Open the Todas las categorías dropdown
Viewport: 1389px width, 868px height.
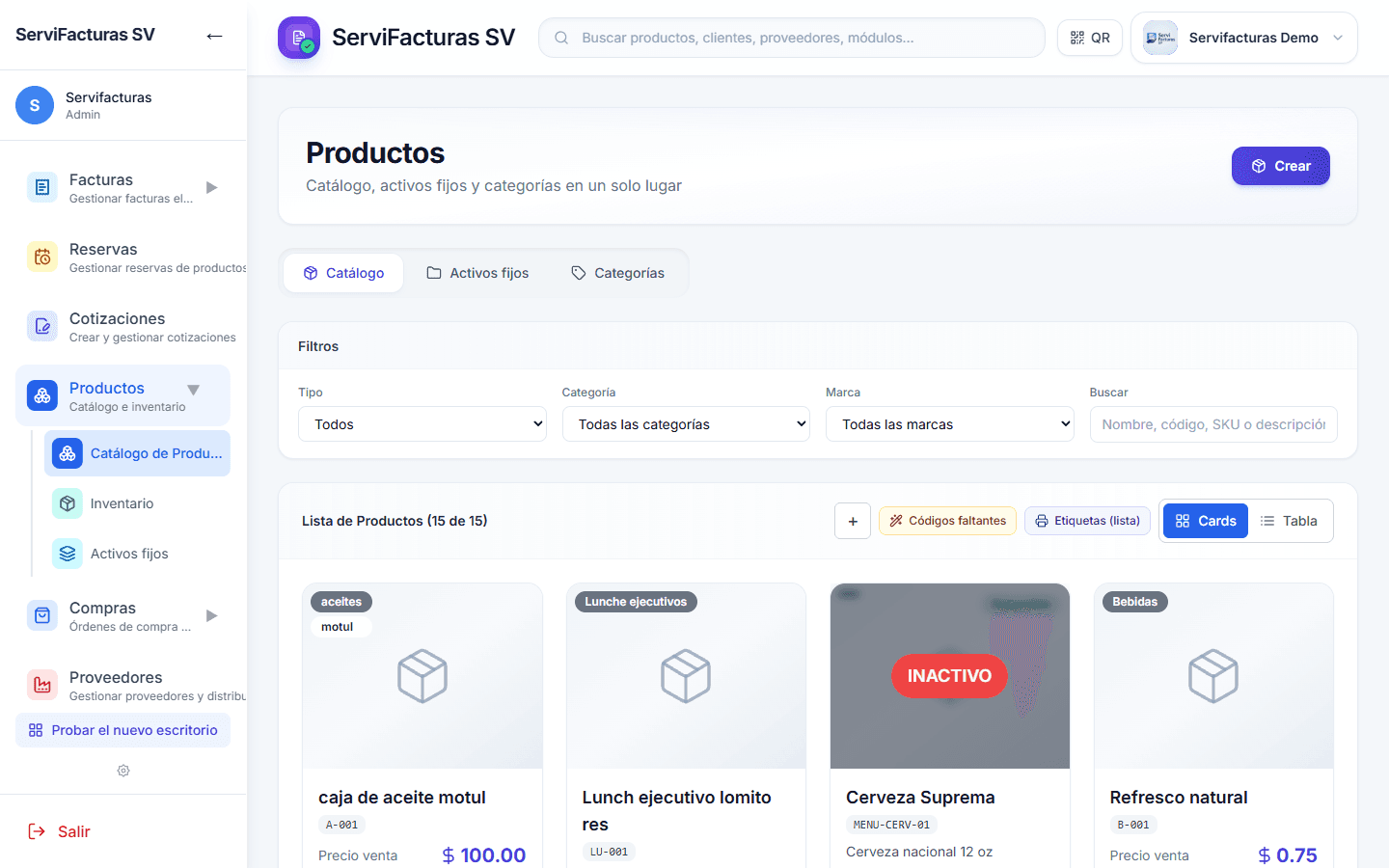click(686, 424)
